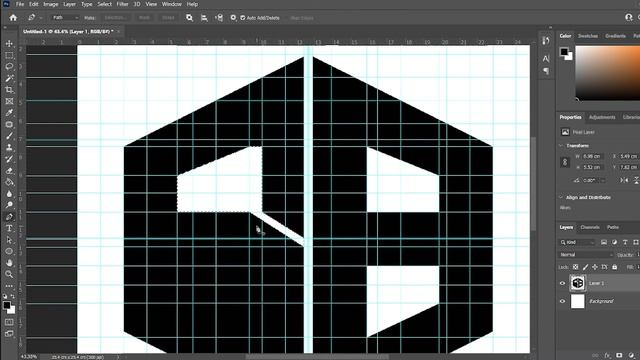Select the Lasso tool

coord(9,67)
